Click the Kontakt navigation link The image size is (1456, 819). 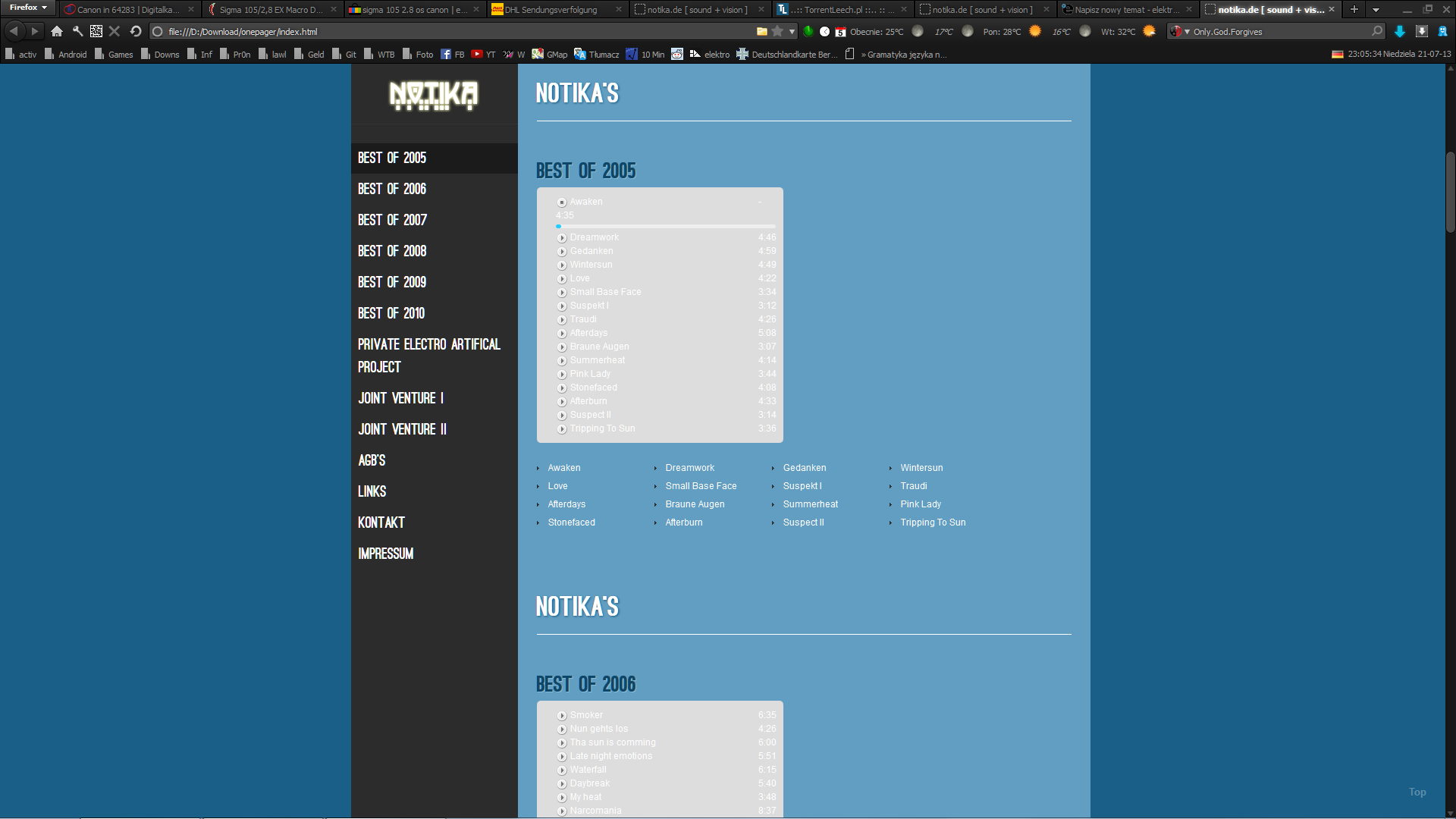[381, 521]
